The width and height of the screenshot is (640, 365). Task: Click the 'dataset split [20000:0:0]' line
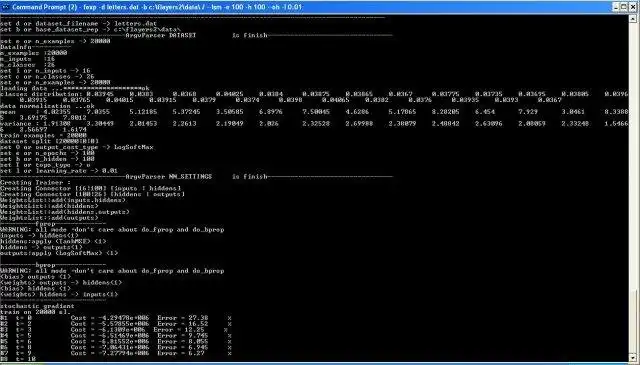coord(49,141)
